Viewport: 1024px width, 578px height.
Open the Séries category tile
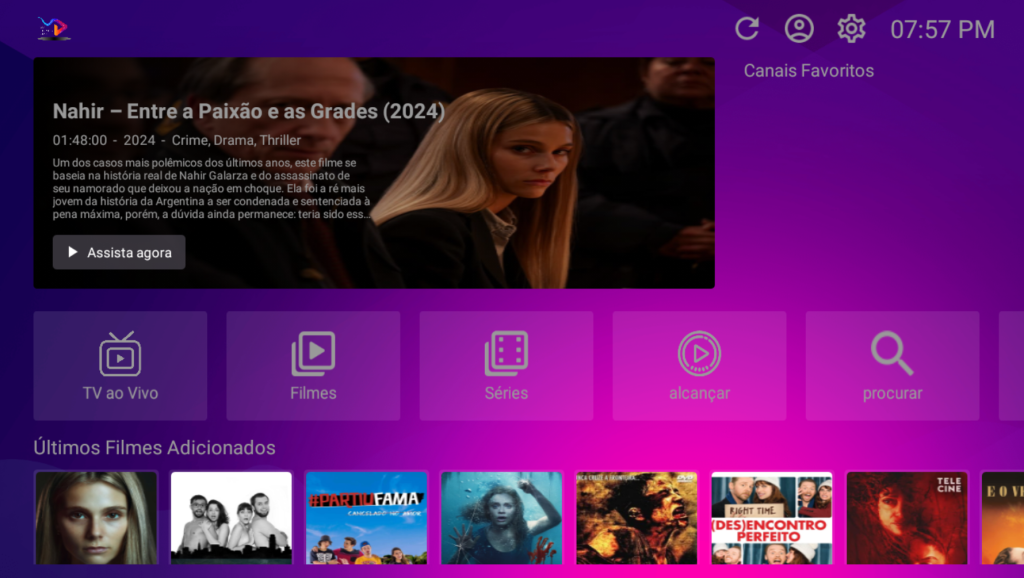pyautogui.click(x=506, y=366)
